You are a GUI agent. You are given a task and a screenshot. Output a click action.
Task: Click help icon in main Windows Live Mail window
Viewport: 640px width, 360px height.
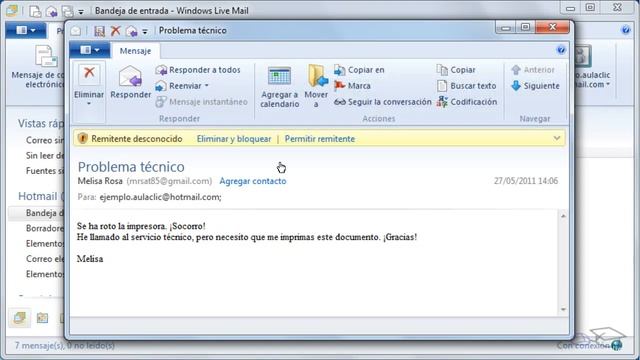click(625, 30)
